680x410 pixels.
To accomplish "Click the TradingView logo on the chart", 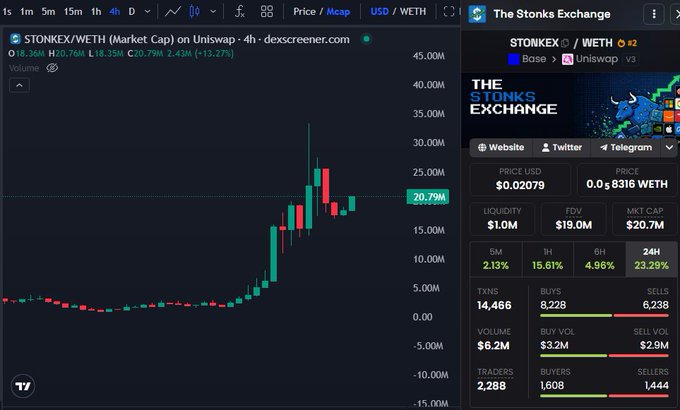I will click(23, 386).
